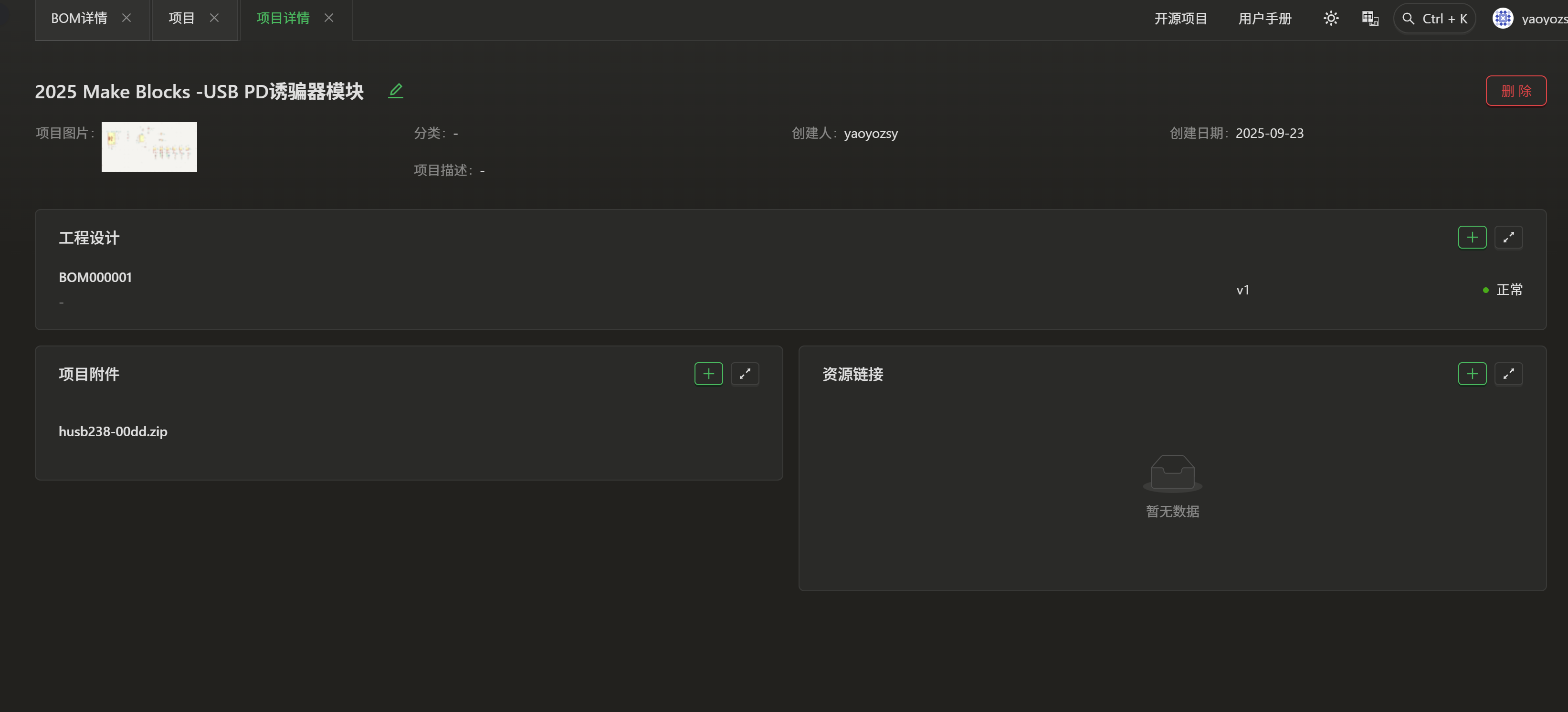Expand the 工程设计 panel to fullscreen
The image size is (1568, 712).
(1508, 237)
